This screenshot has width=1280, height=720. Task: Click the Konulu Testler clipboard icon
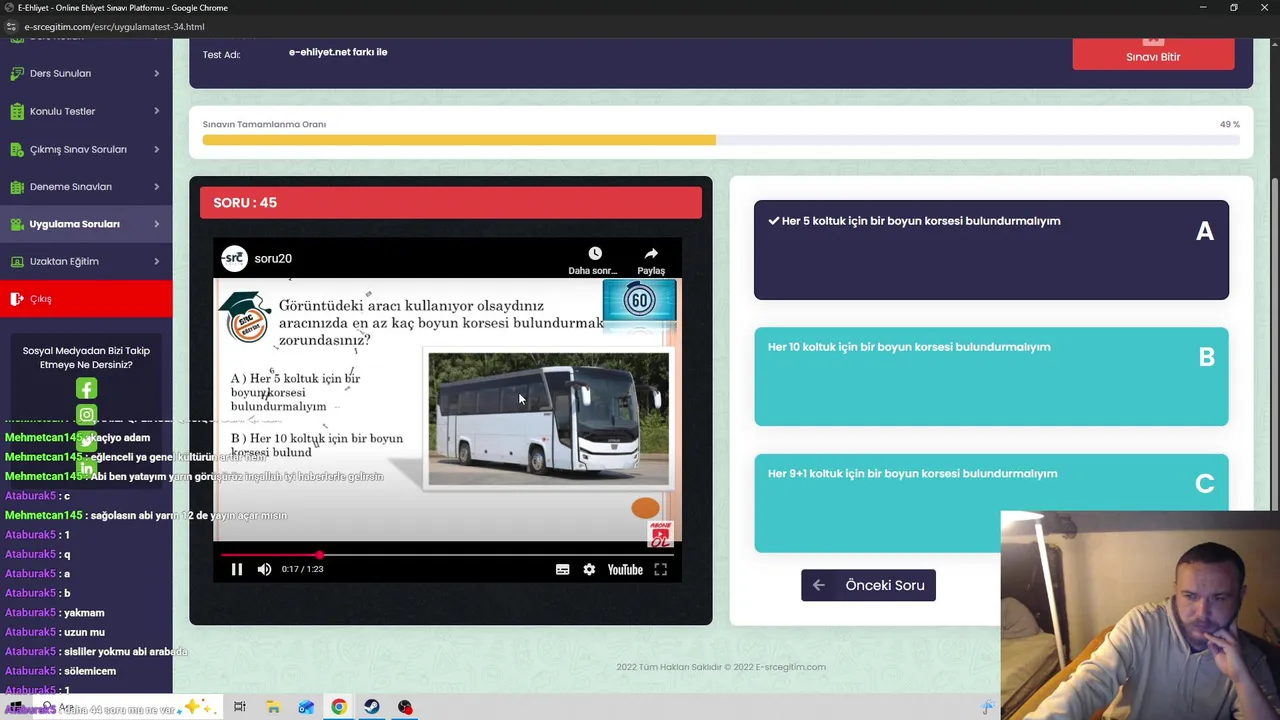pos(16,111)
